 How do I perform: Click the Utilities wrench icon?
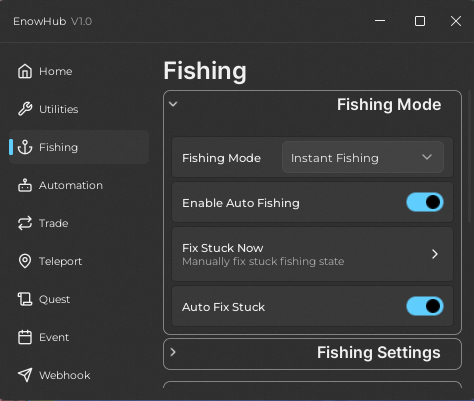point(25,109)
